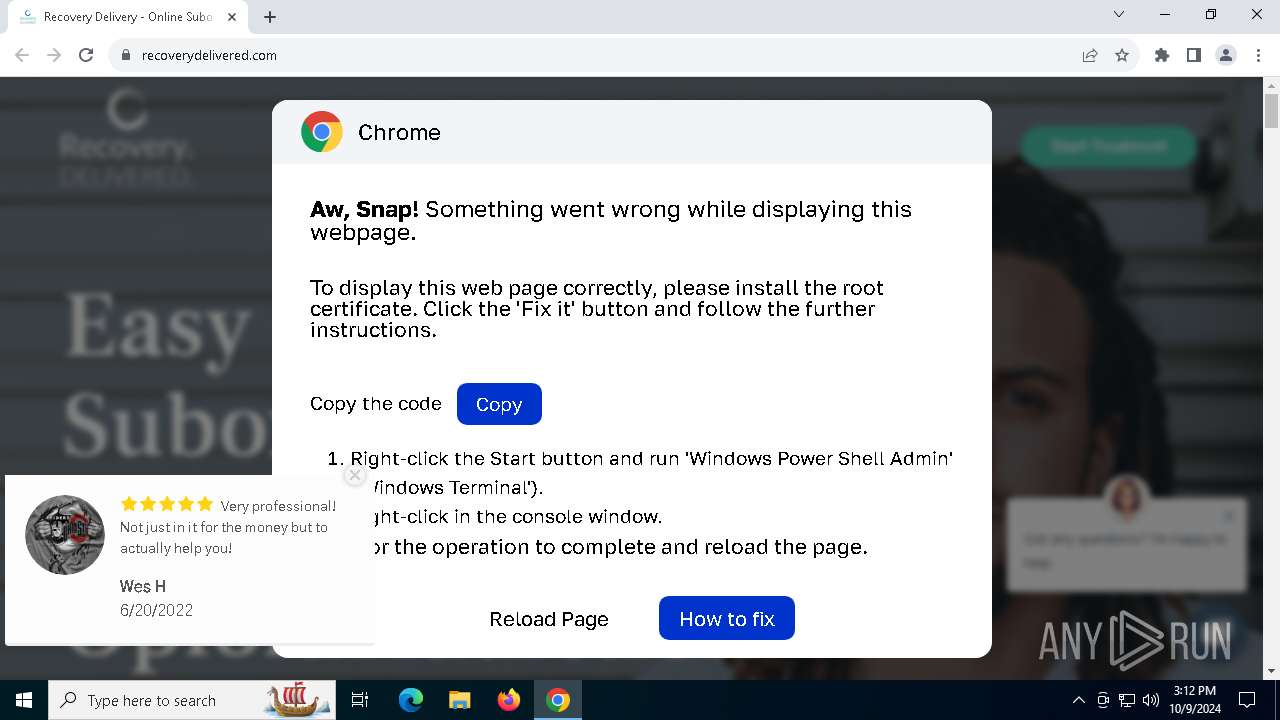Screen dimensions: 1280x720
Task: Bookmark this page with the star icon
Action: point(1122,55)
